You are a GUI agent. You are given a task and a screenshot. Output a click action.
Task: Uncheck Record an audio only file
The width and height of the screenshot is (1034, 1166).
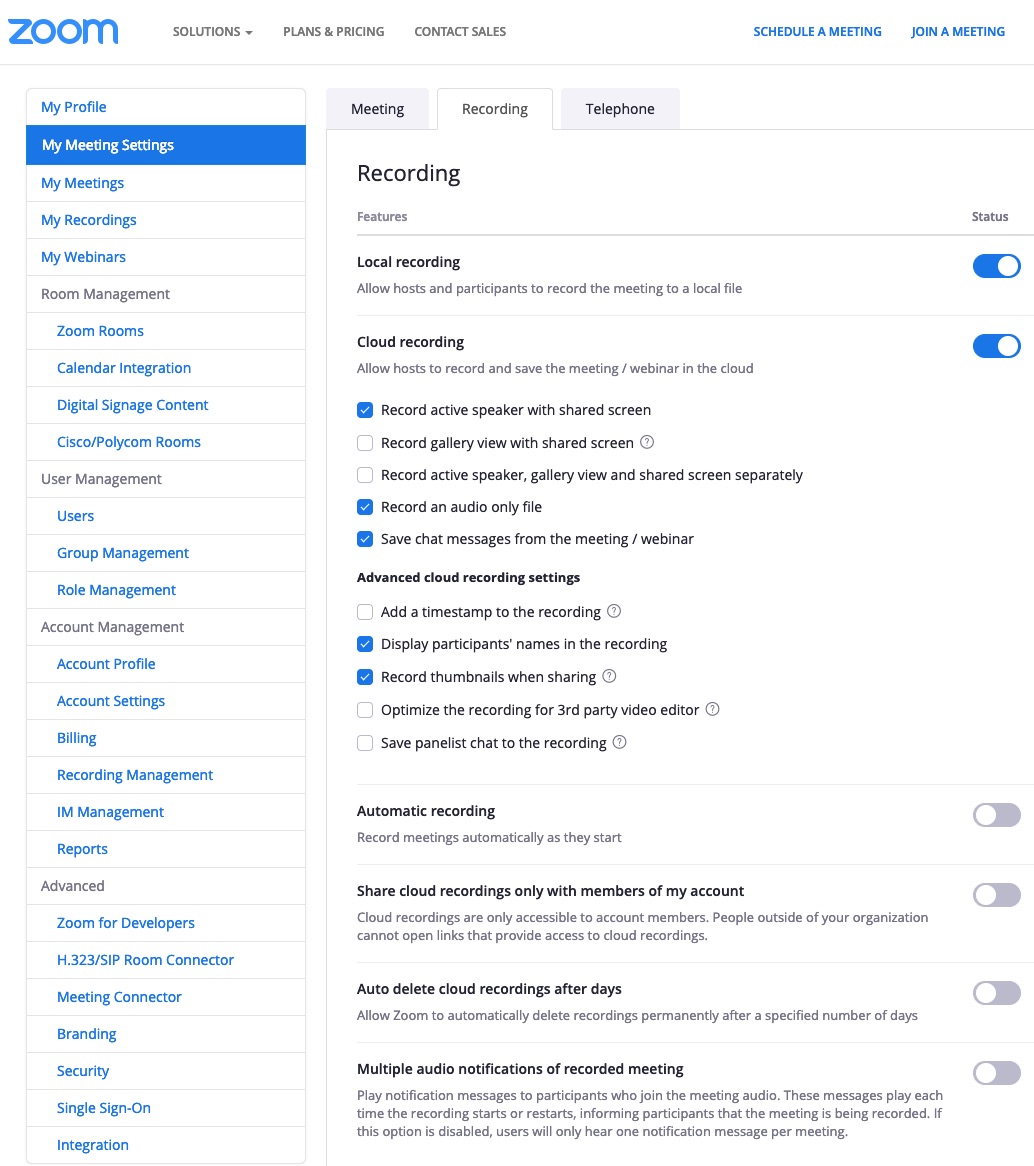[x=365, y=507]
